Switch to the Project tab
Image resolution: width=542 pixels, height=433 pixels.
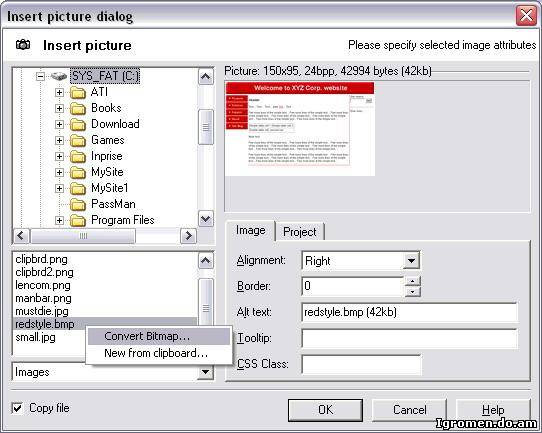(x=299, y=232)
